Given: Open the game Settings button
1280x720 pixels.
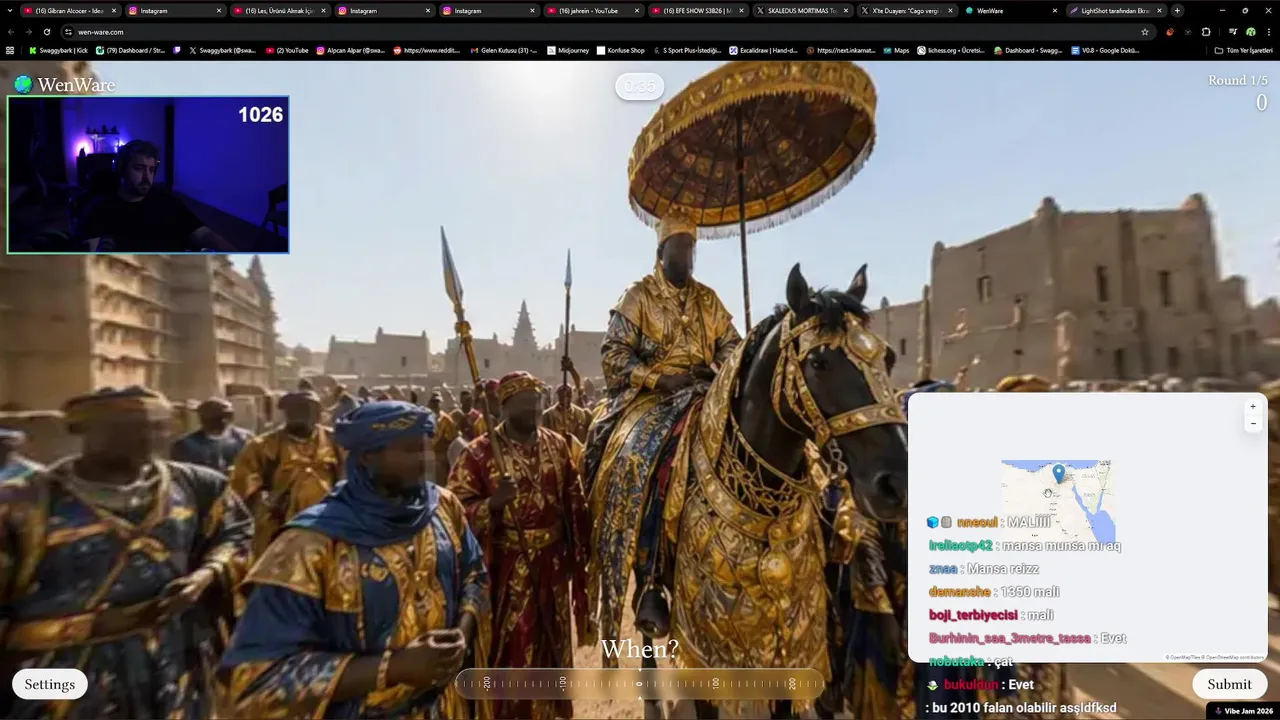Looking at the screenshot, I should (50, 684).
